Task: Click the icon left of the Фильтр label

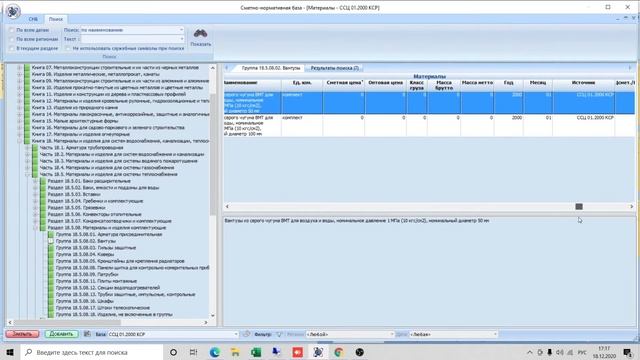Action: coord(246,334)
